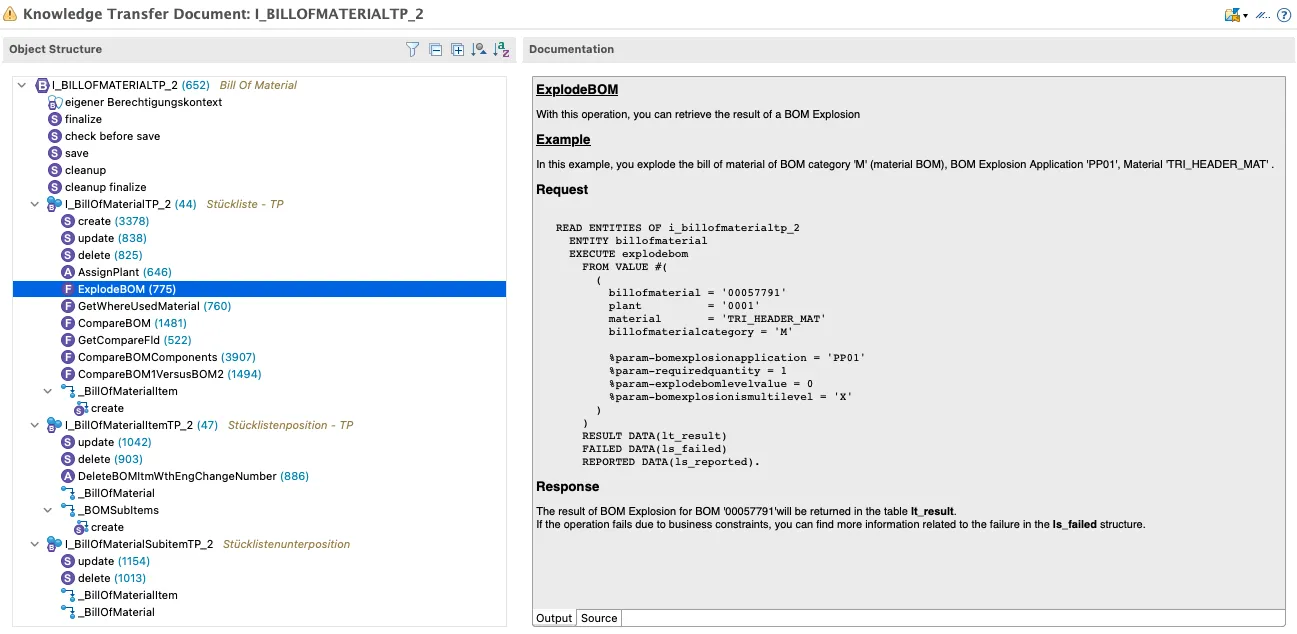Click the yellow folder icon in top-right toolbar

[1232, 15]
